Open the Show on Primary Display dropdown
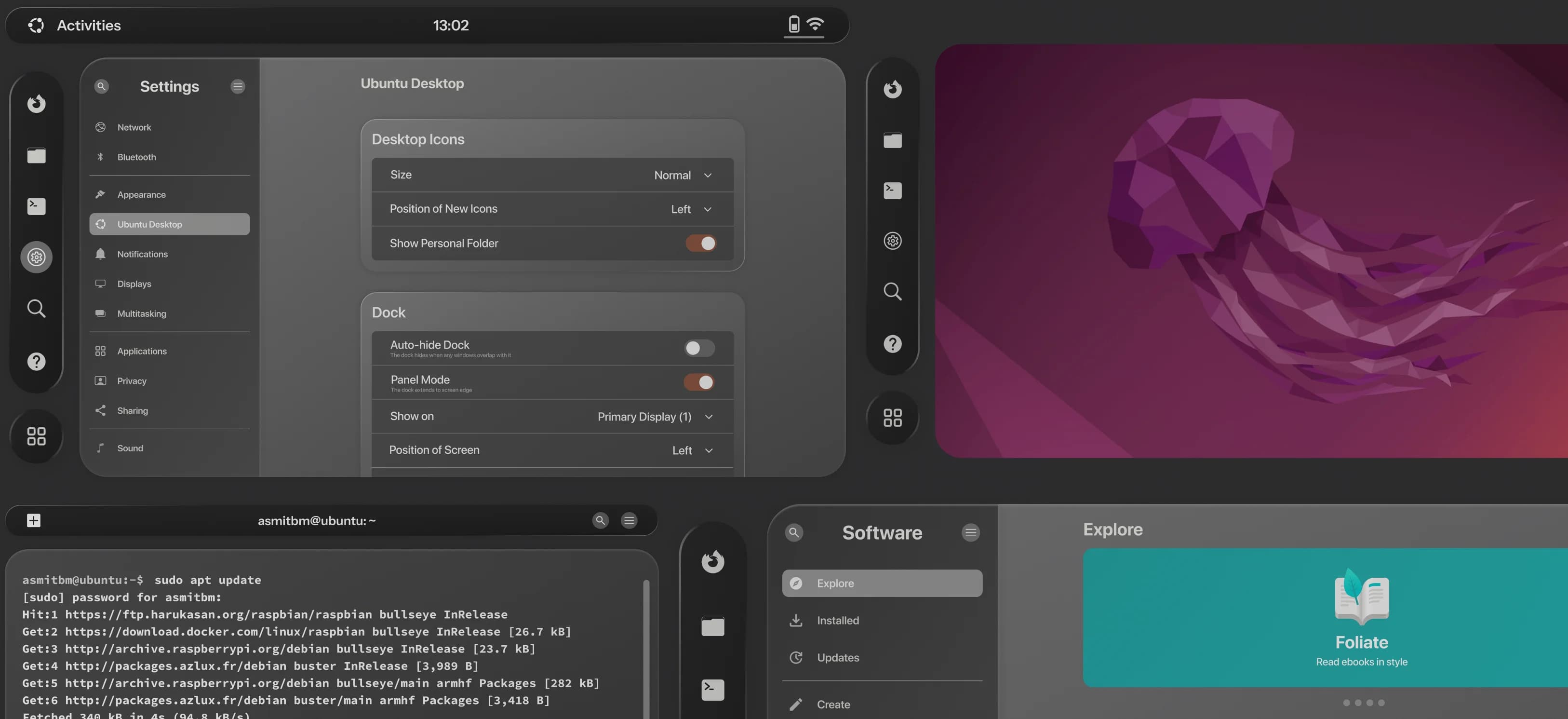 pos(655,417)
